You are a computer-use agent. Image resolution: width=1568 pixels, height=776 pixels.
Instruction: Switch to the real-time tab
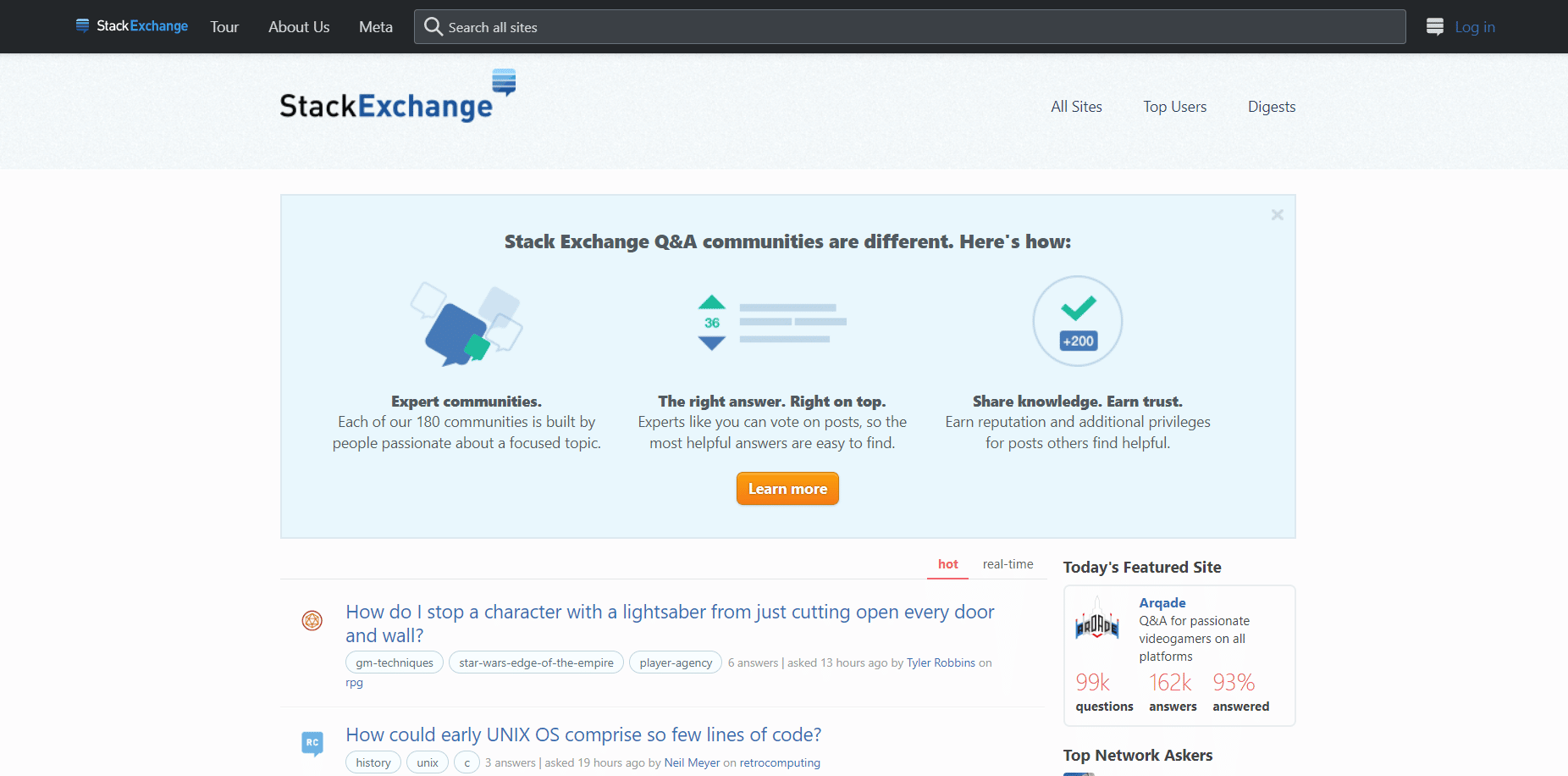click(x=1008, y=564)
